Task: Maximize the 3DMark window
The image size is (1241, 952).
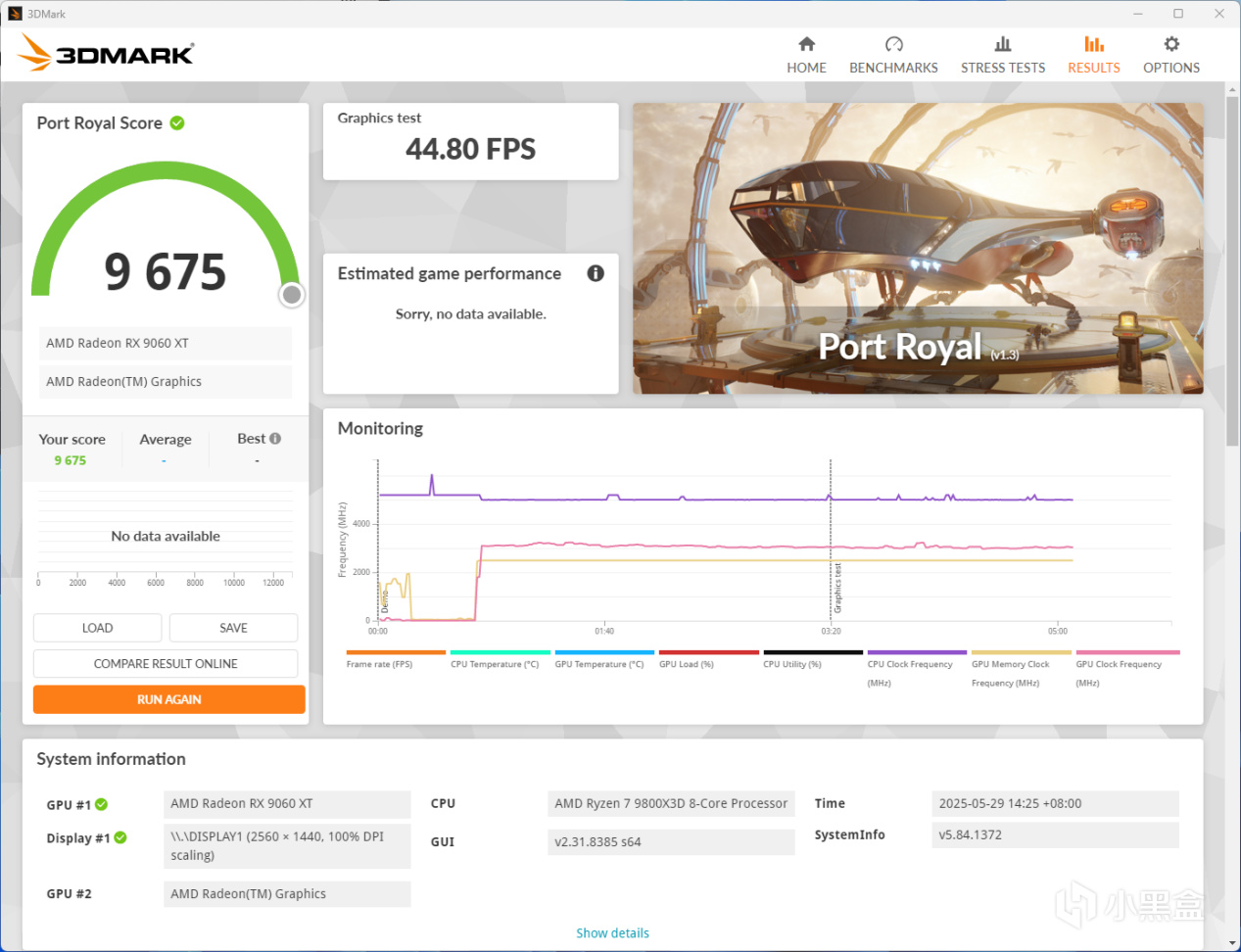Action: (1178, 14)
